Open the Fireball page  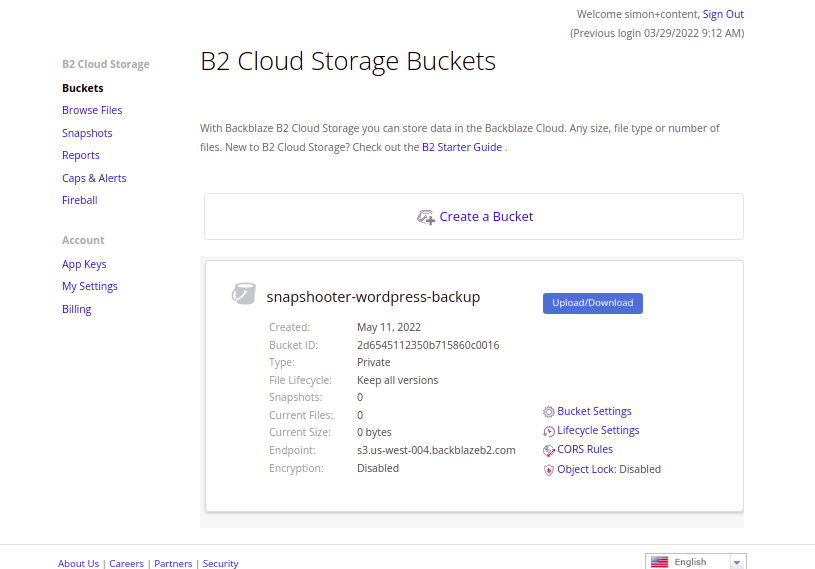click(x=80, y=200)
